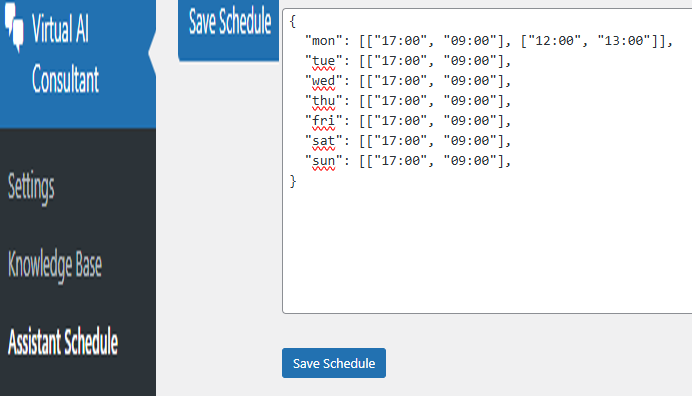This screenshot has height=396, width=692.
Task: Click the "sat" entry in the JSON
Action: (x=323, y=141)
